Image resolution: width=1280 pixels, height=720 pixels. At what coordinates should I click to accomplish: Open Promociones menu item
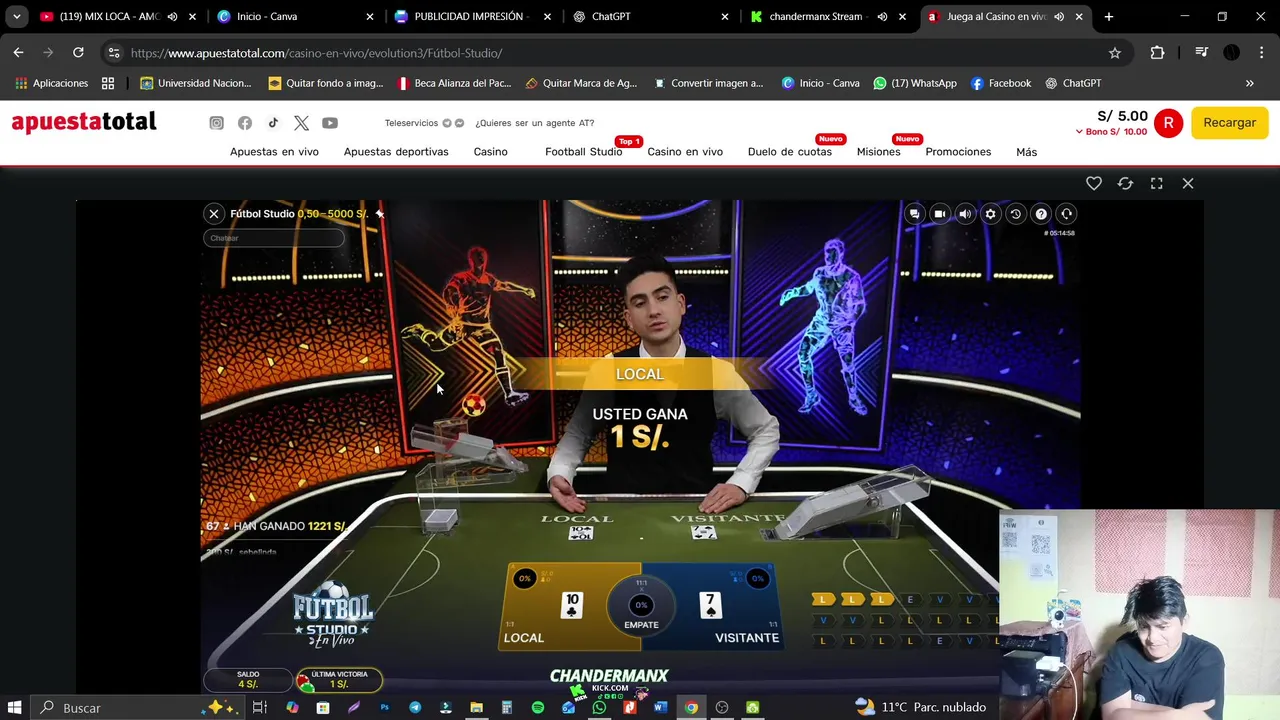[958, 152]
